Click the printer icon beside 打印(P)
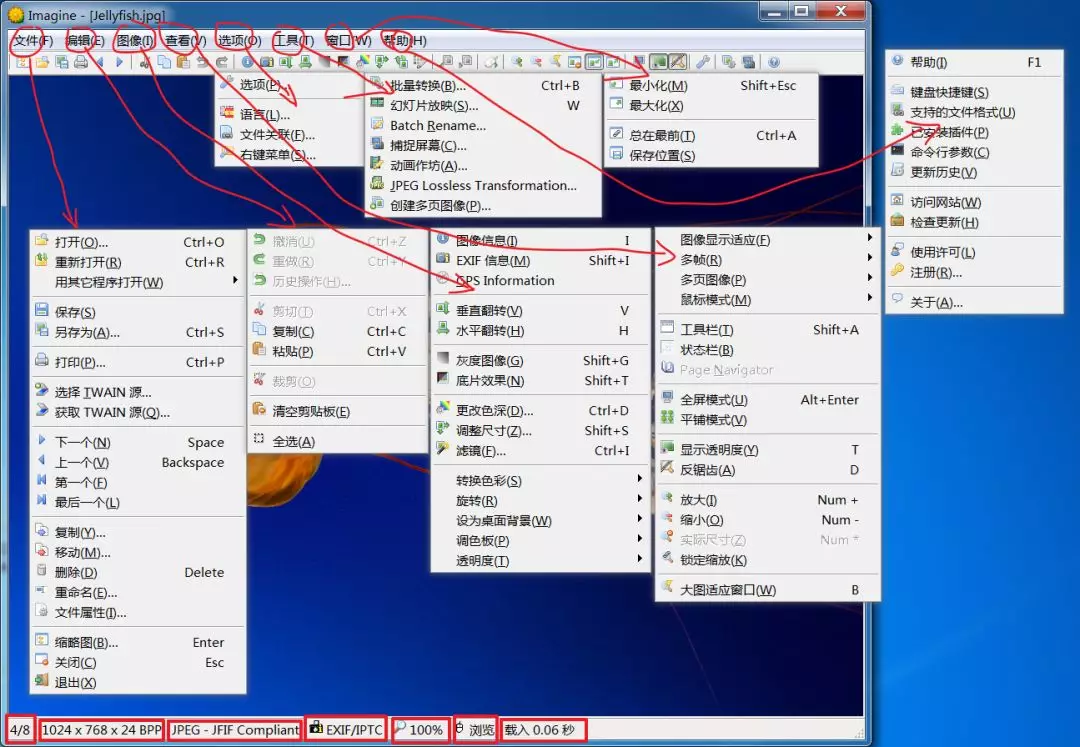Viewport: 1080px width, 747px height. [x=42, y=360]
